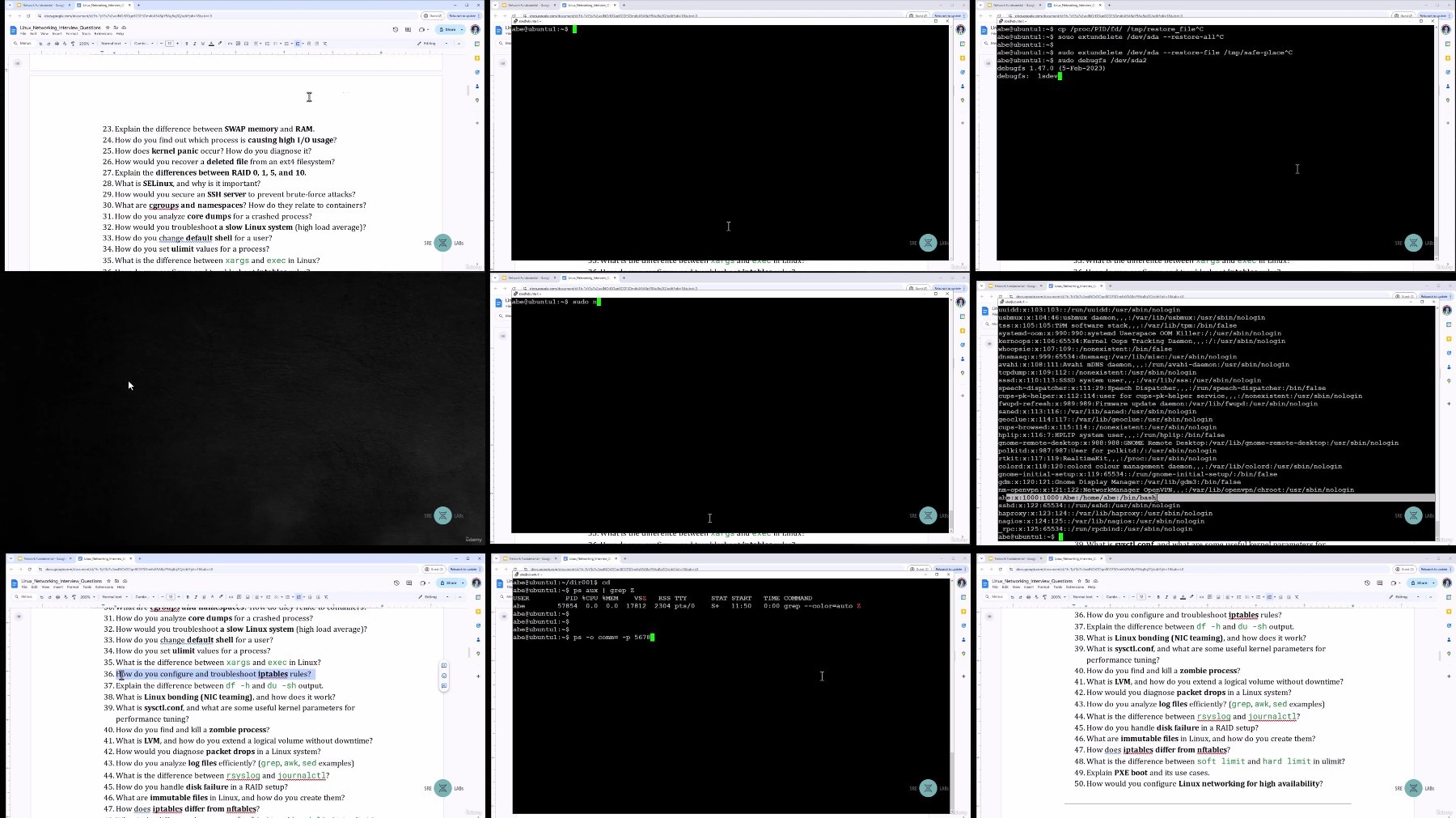Star the document in top-left frame
Viewport: 1456px width, 818px height.
tap(108, 28)
